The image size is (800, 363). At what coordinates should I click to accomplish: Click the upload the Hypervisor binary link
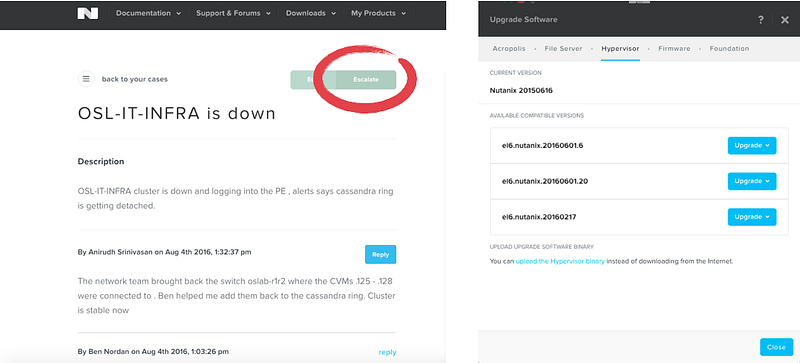pos(560,261)
